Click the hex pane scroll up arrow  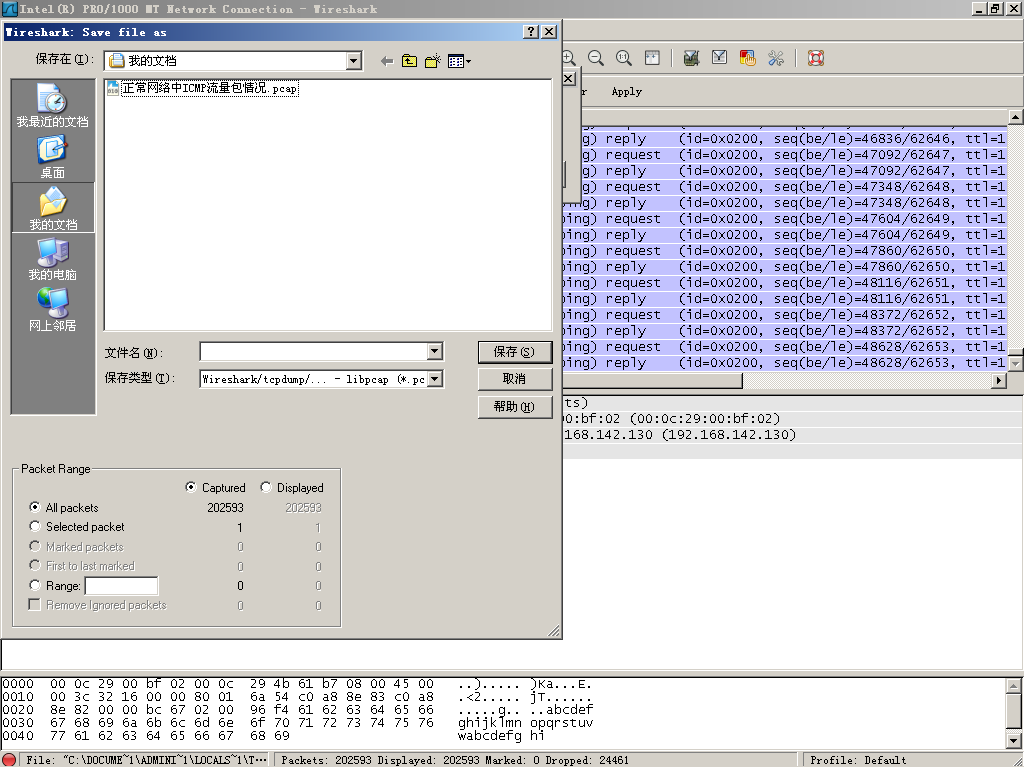tap(1013, 686)
